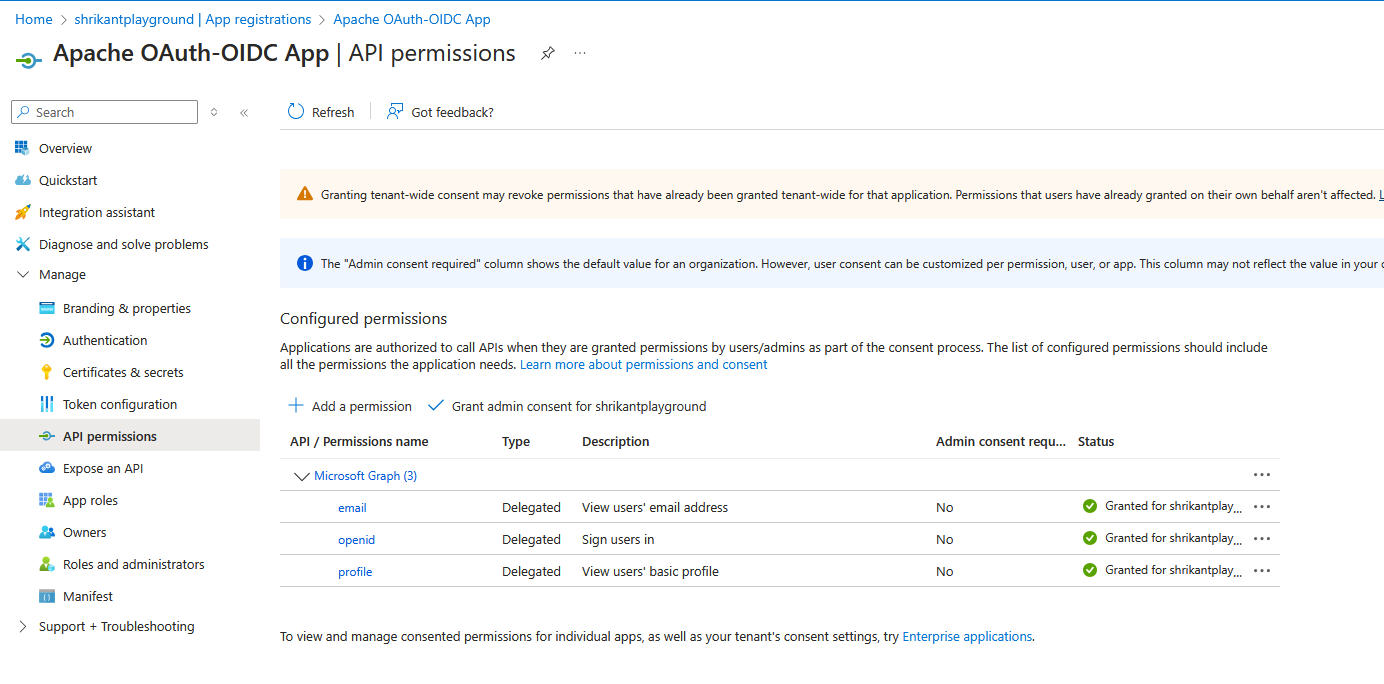Click the Manifest icon

(x=46, y=596)
